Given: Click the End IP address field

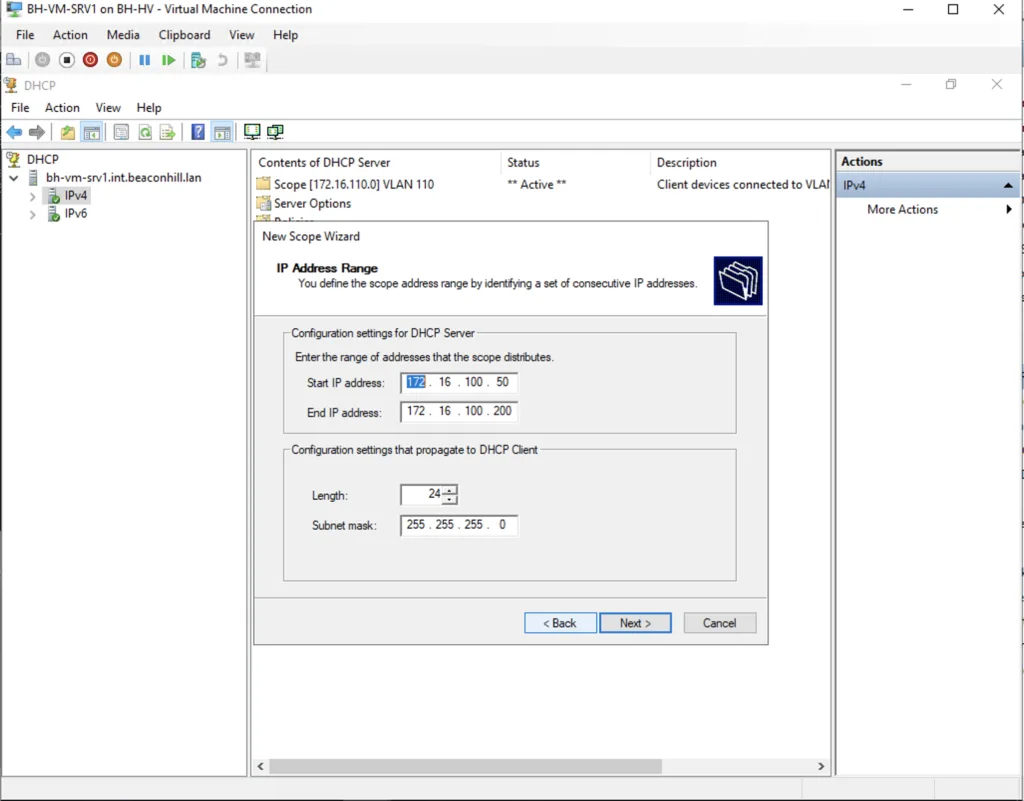Looking at the screenshot, I should tap(458, 411).
